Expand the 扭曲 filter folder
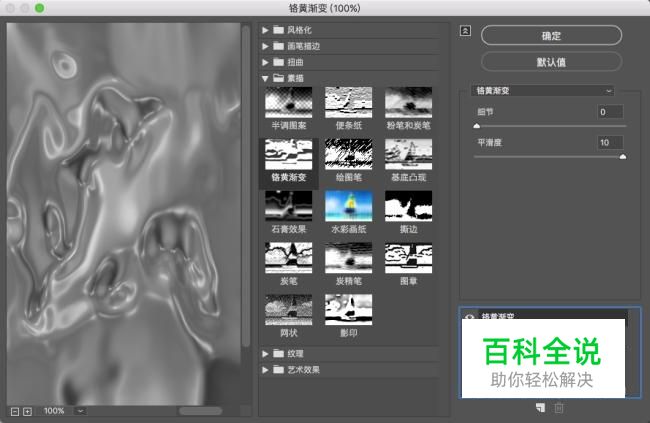Image resolution: width=650 pixels, height=423 pixels. coord(265,62)
